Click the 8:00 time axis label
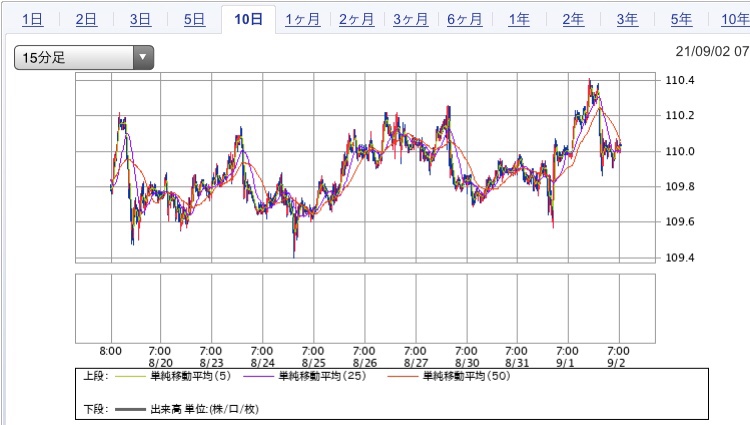 [x=110, y=351]
